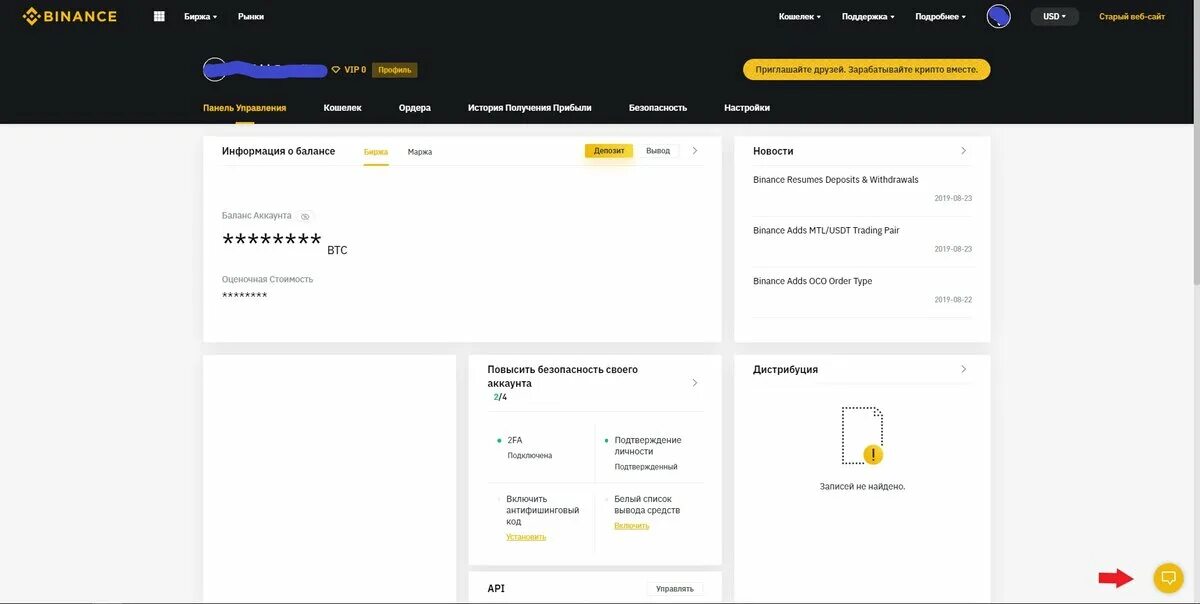Select the Панель Управления tab
This screenshot has width=1200, height=604.
tap(244, 108)
